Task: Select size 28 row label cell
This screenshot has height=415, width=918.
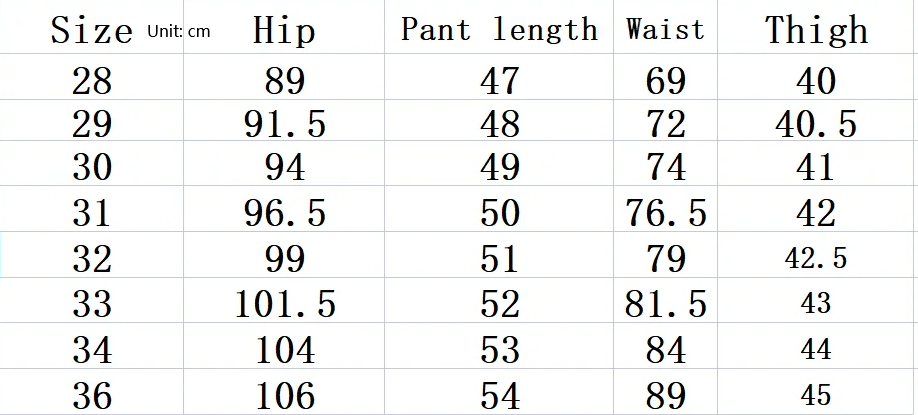Action: click(92, 81)
